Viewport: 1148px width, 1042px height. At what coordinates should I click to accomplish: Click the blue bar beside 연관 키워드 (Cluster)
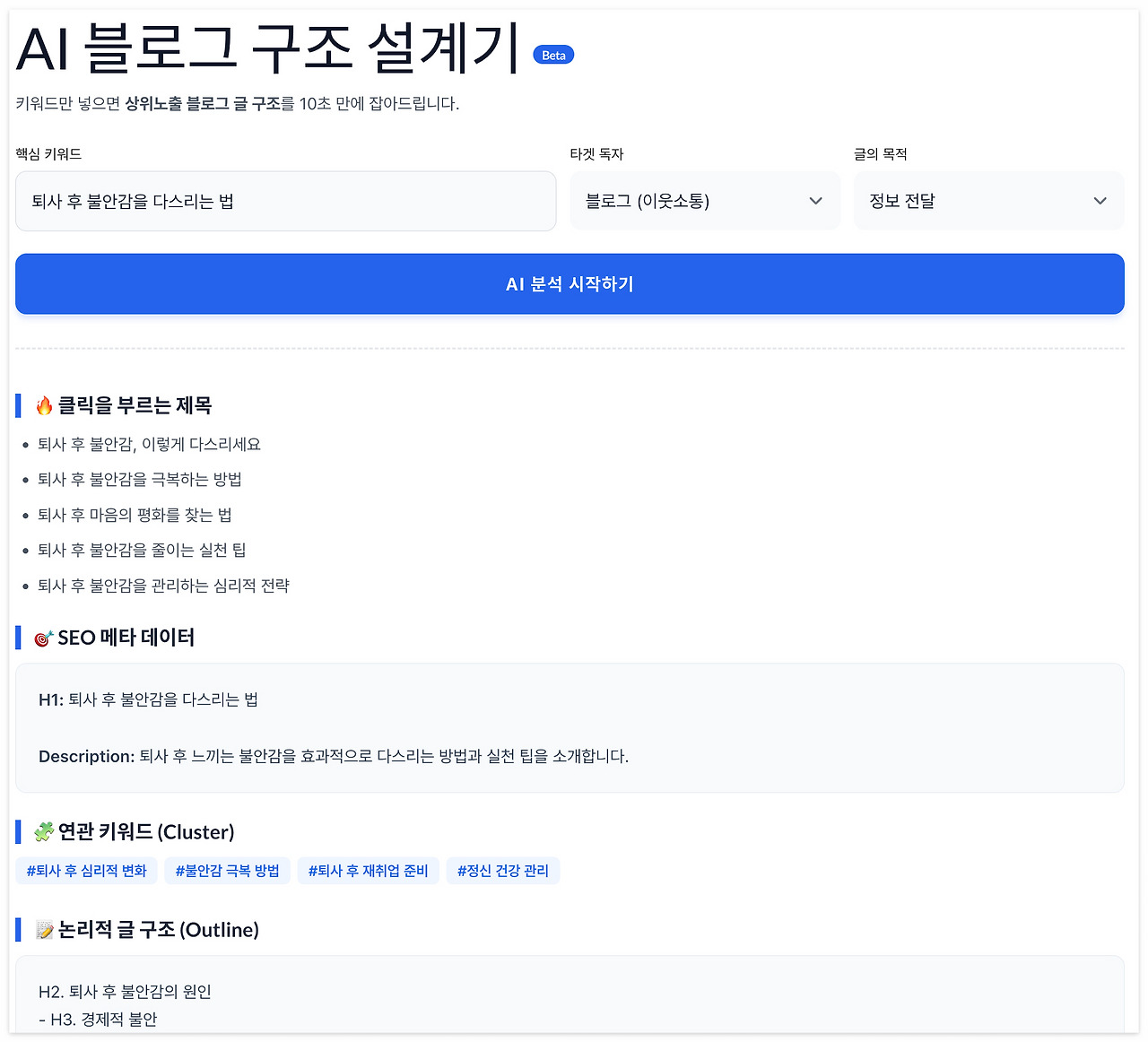[x=18, y=831]
